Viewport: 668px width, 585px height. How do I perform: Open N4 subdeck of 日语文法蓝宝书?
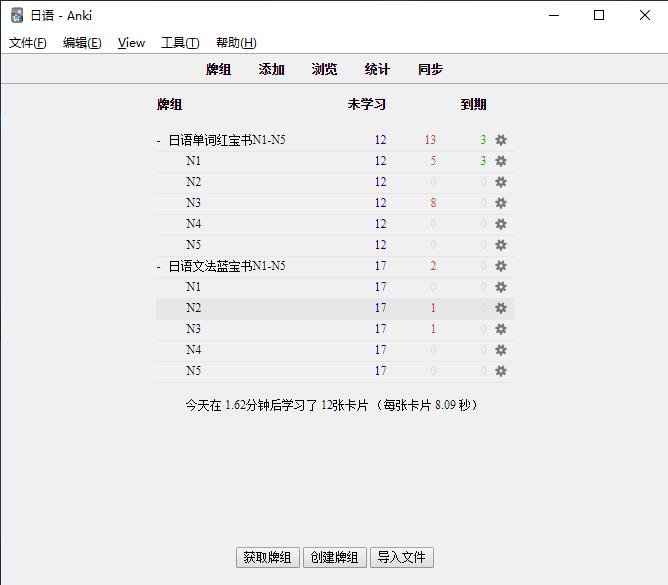193,350
